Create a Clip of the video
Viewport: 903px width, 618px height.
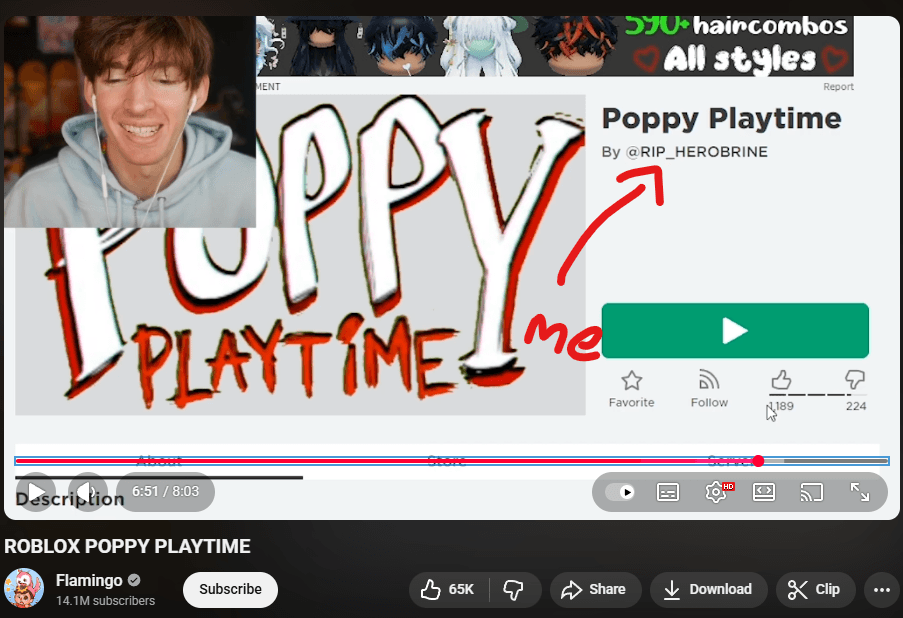click(815, 589)
